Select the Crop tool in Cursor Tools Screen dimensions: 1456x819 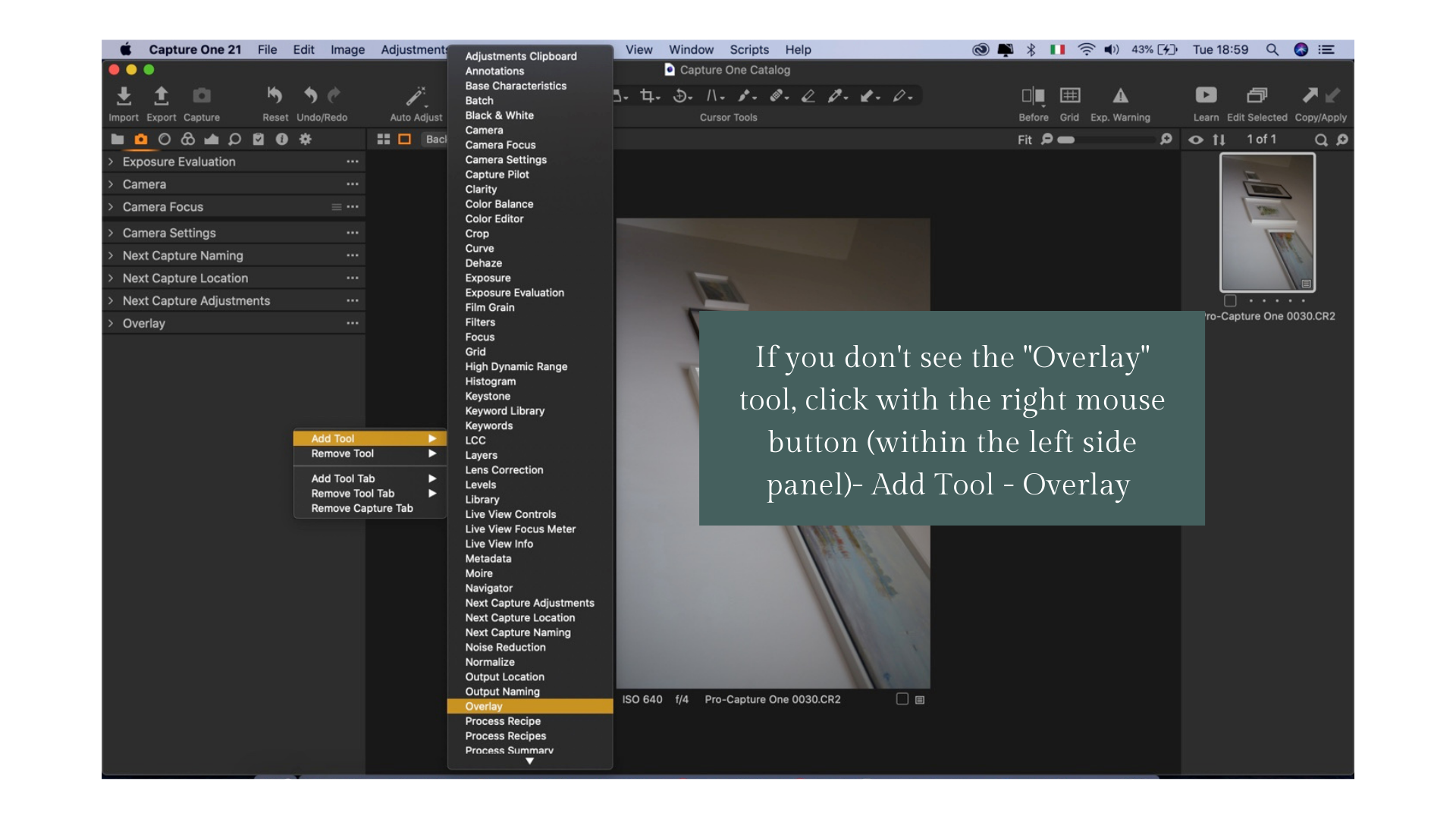(647, 96)
